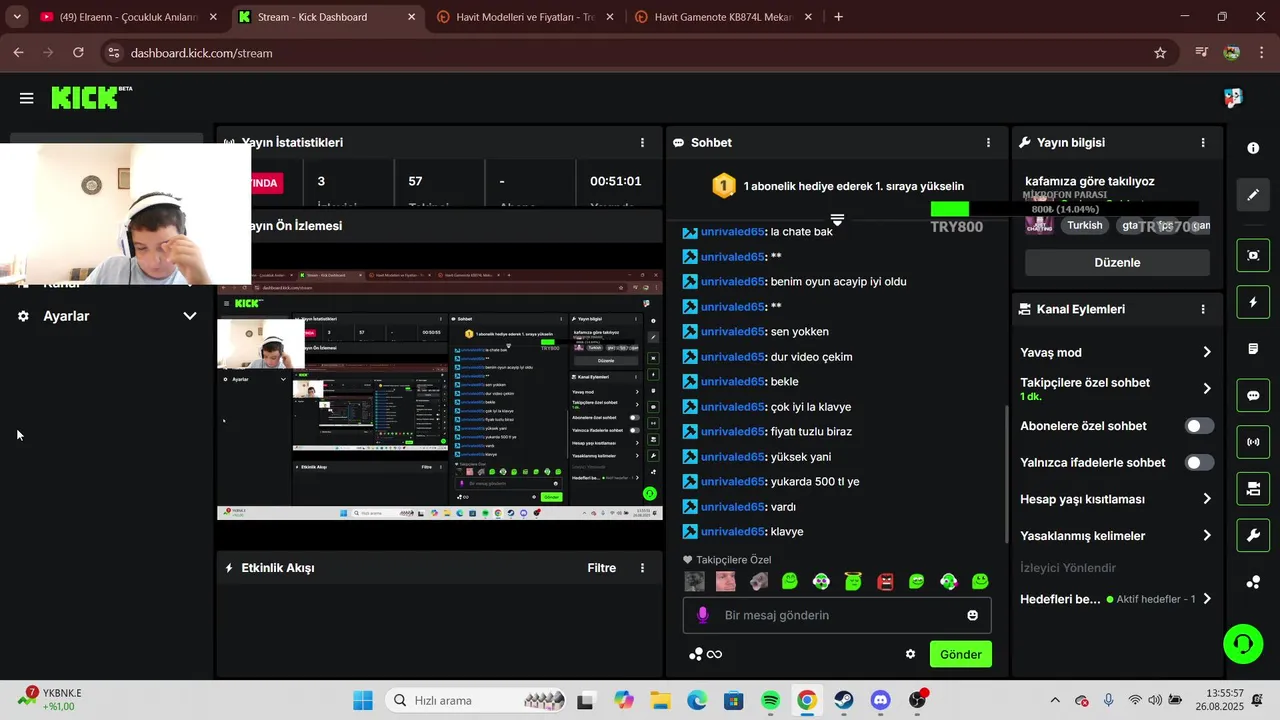Click the infinity points icon below chat
This screenshot has width=1280, height=720.
point(706,654)
